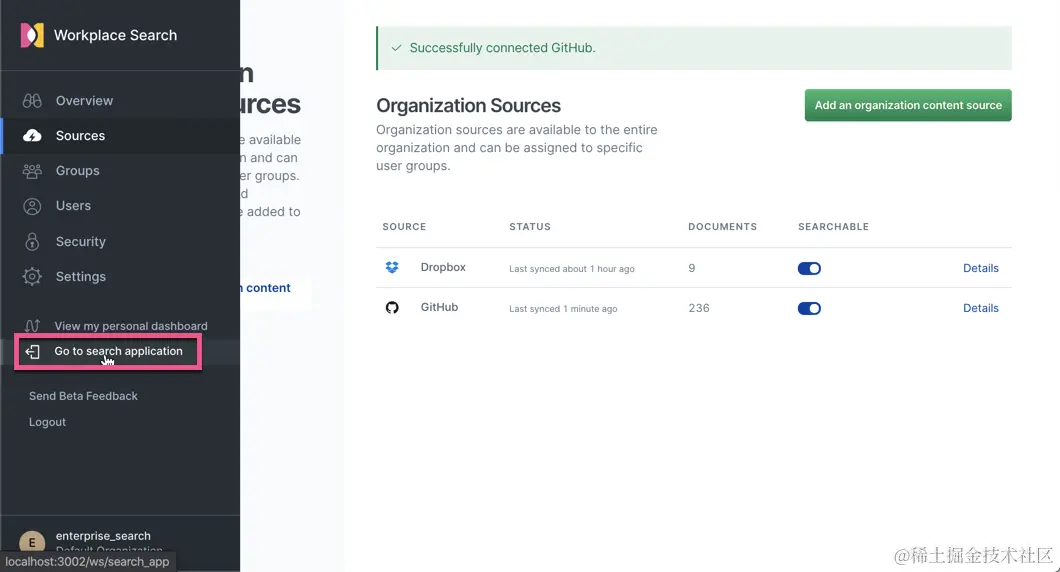Select Go to search application
This screenshot has width=1060, height=572.
tap(118, 352)
